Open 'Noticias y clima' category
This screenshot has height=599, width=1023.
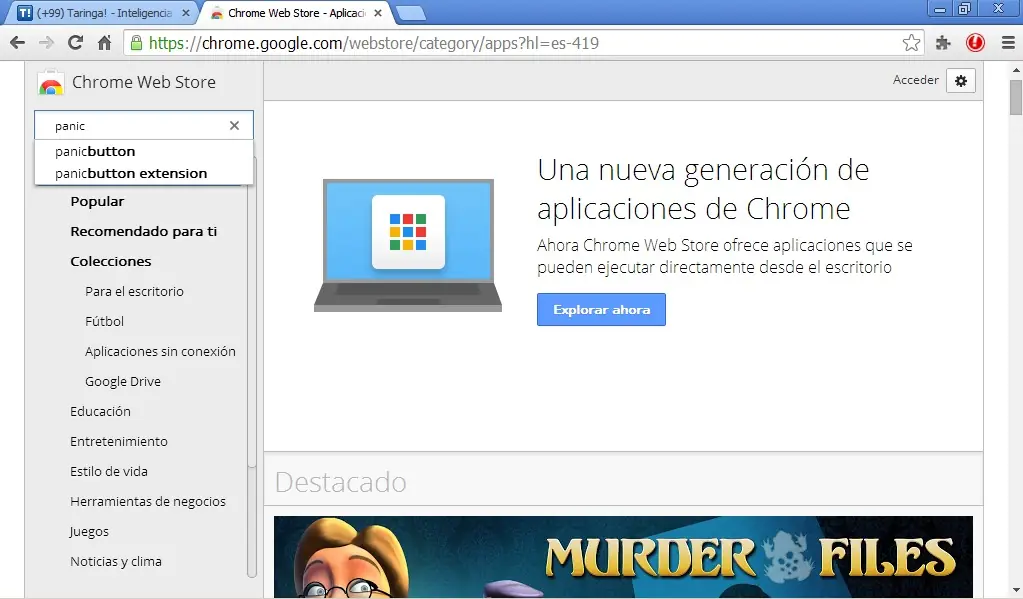pyautogui.click(x=116, y=562)
